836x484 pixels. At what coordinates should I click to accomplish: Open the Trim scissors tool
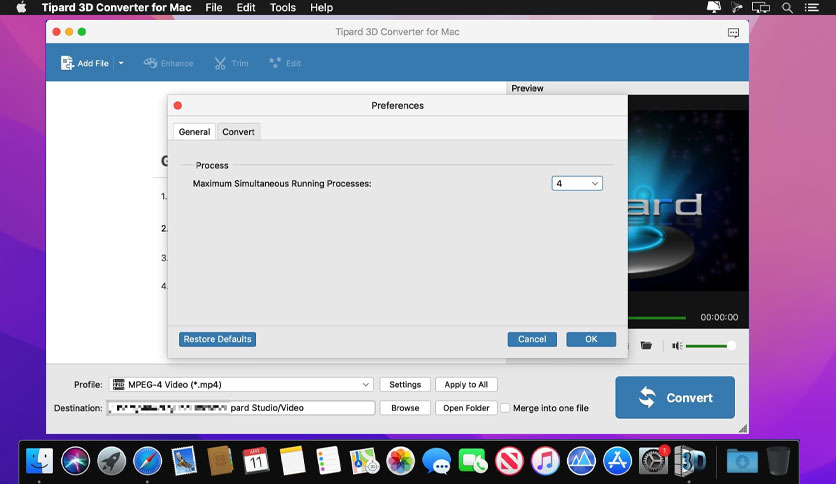(x=231, y=63)
